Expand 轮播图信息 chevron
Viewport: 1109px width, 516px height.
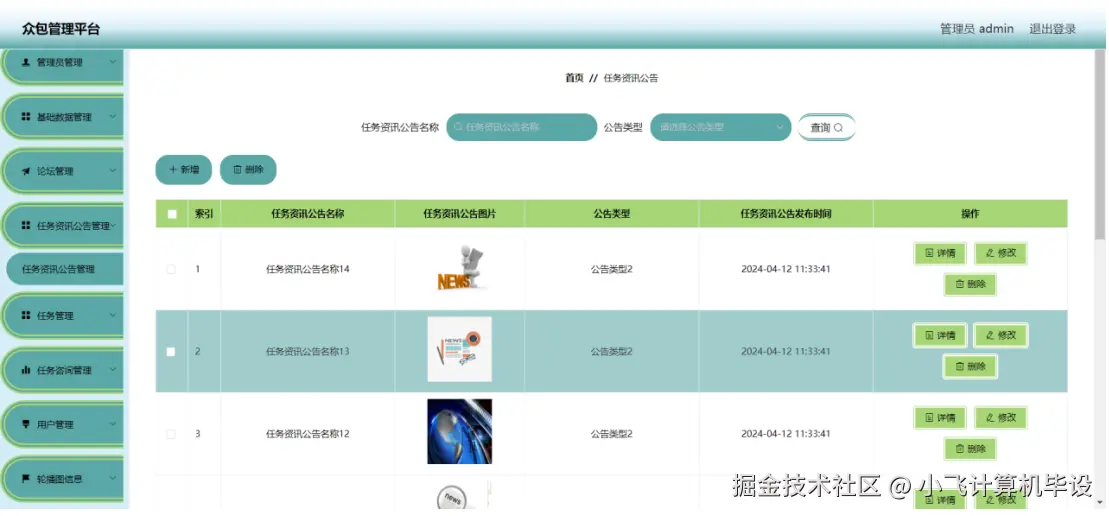pos(113,479)
